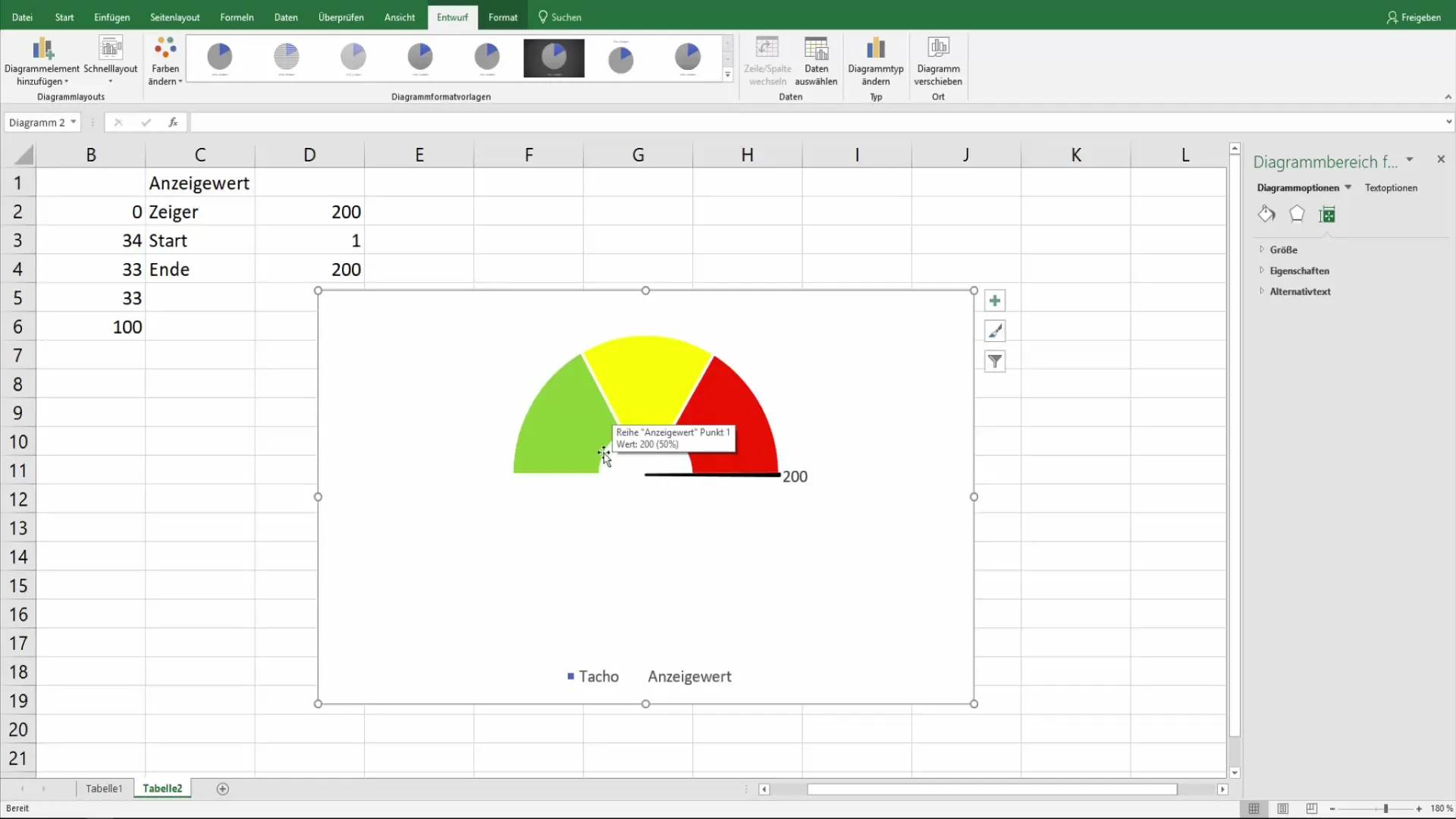This screenshot has width=1456, height=819.
Task: Expand chart styles gallery more arrow
Action: pos(727,74)
